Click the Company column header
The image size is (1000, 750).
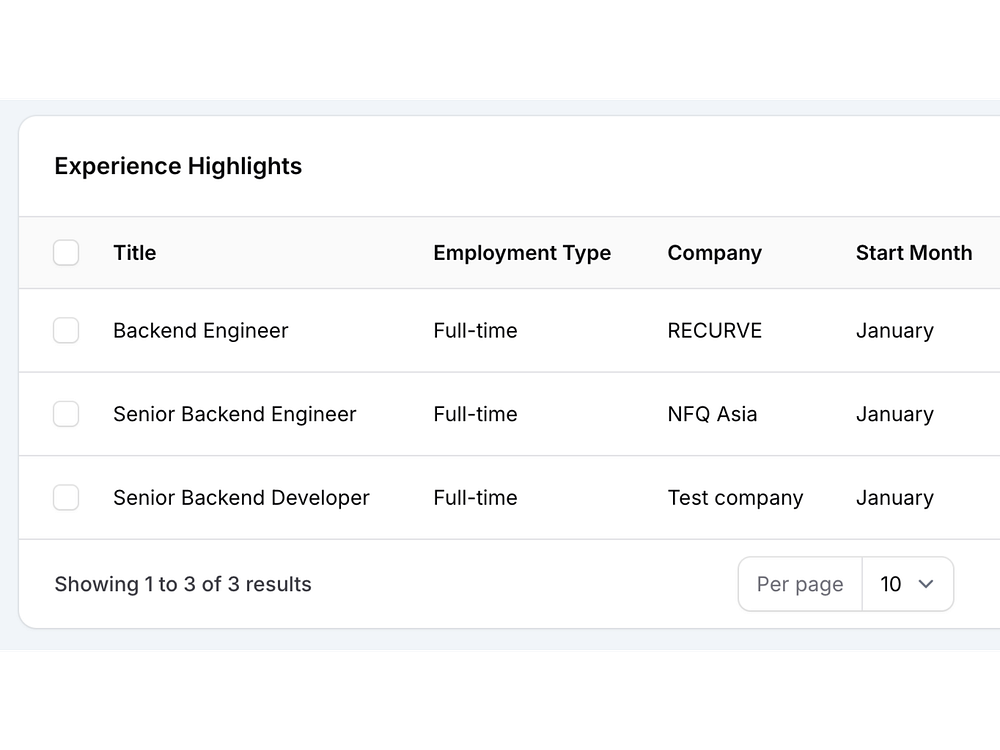714,253
